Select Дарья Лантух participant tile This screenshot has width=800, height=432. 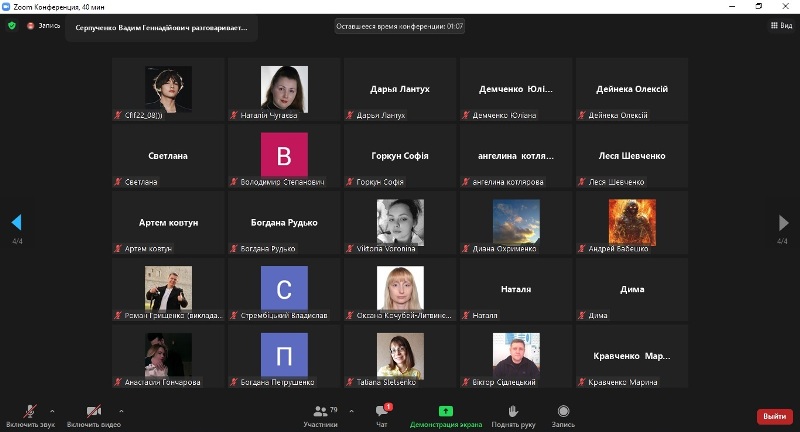[x=400, y=89]
